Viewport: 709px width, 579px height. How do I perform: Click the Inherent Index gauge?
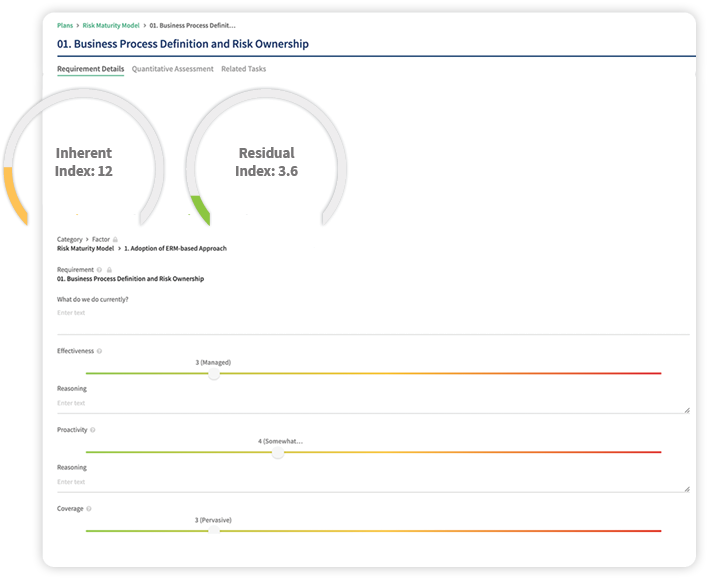83,162
